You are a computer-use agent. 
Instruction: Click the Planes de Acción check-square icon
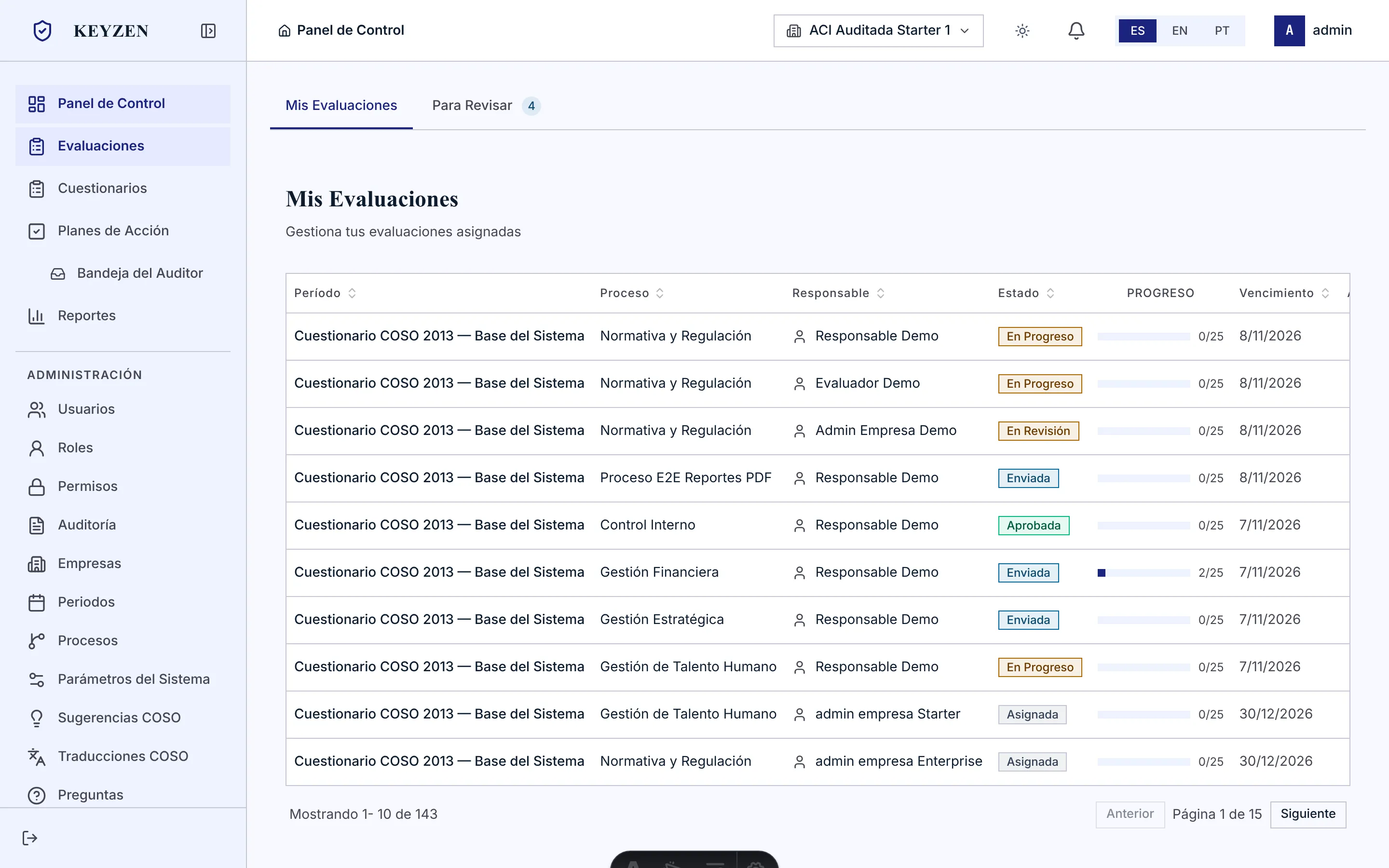point(37,231)
